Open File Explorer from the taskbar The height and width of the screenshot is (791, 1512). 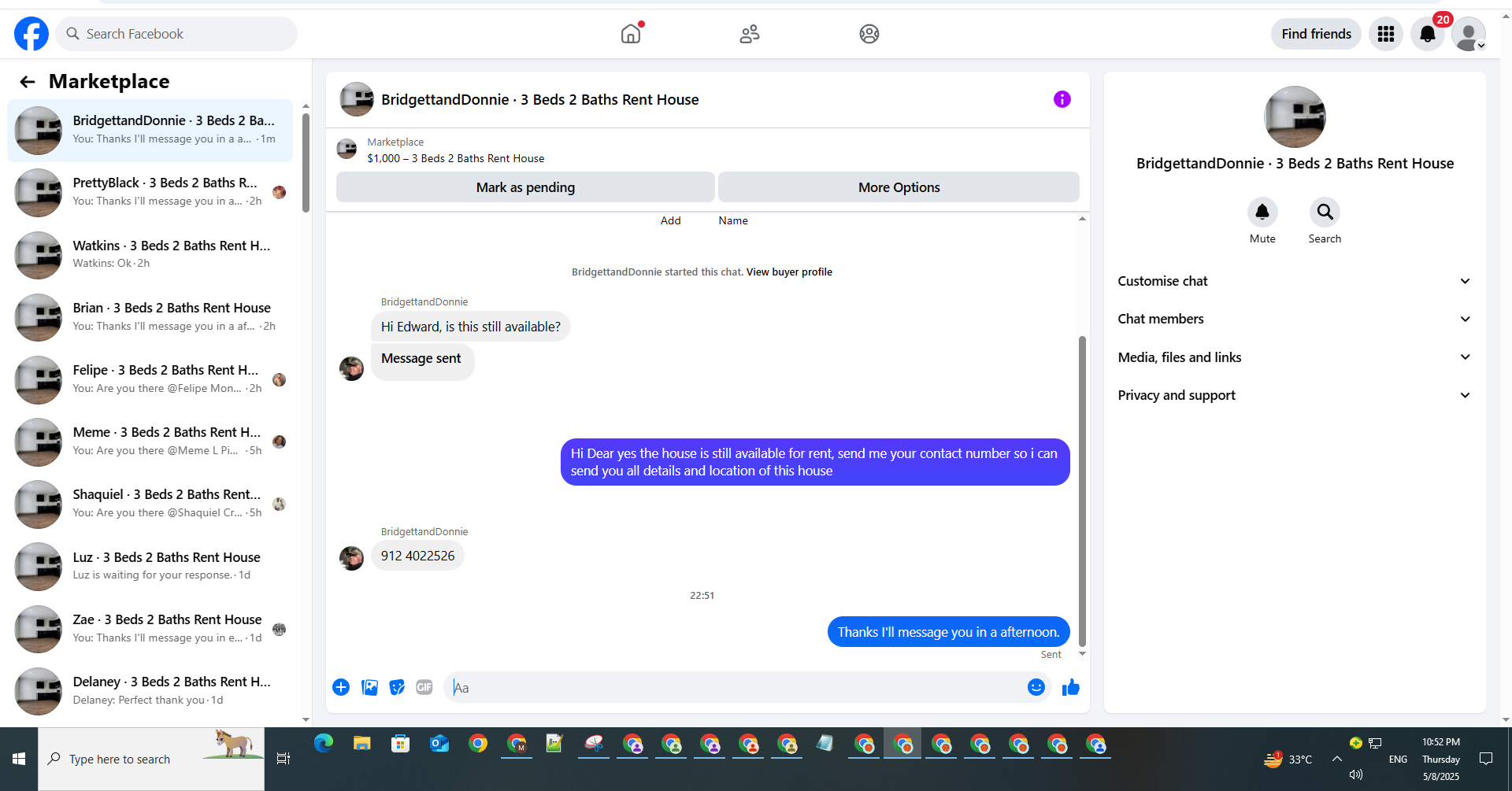[362, 743]
